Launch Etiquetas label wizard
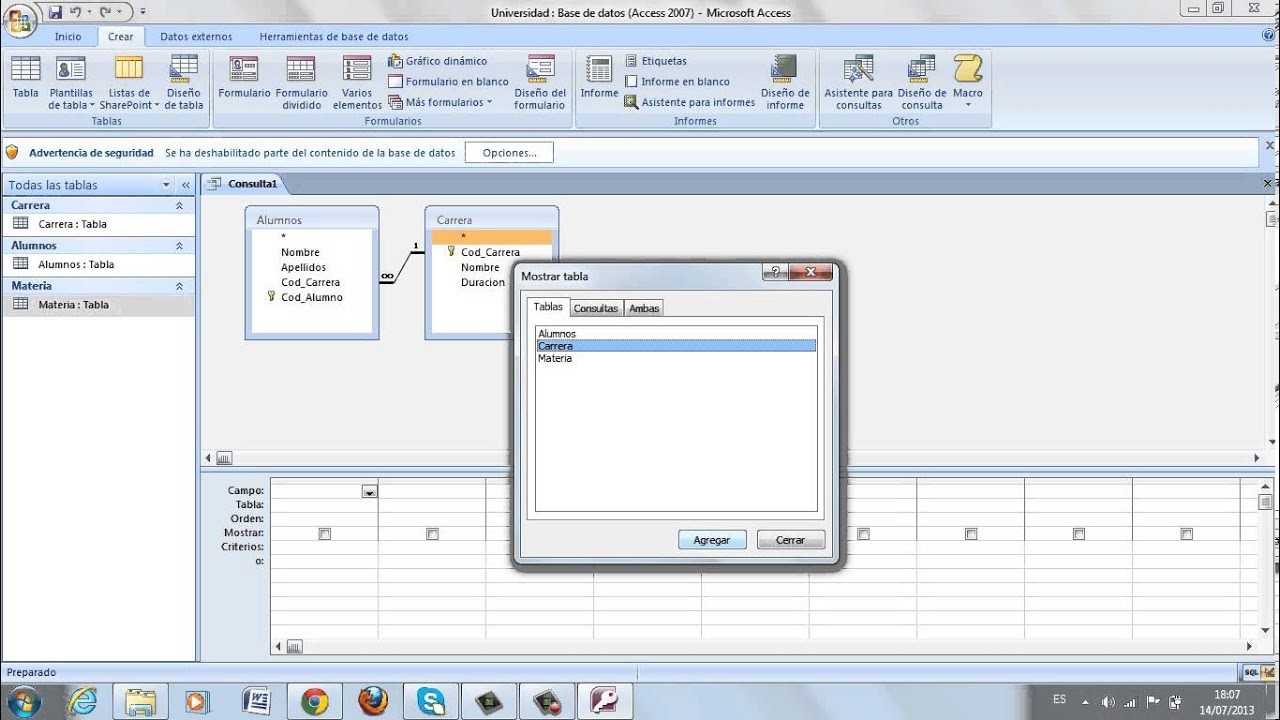 tap(656, 61)
